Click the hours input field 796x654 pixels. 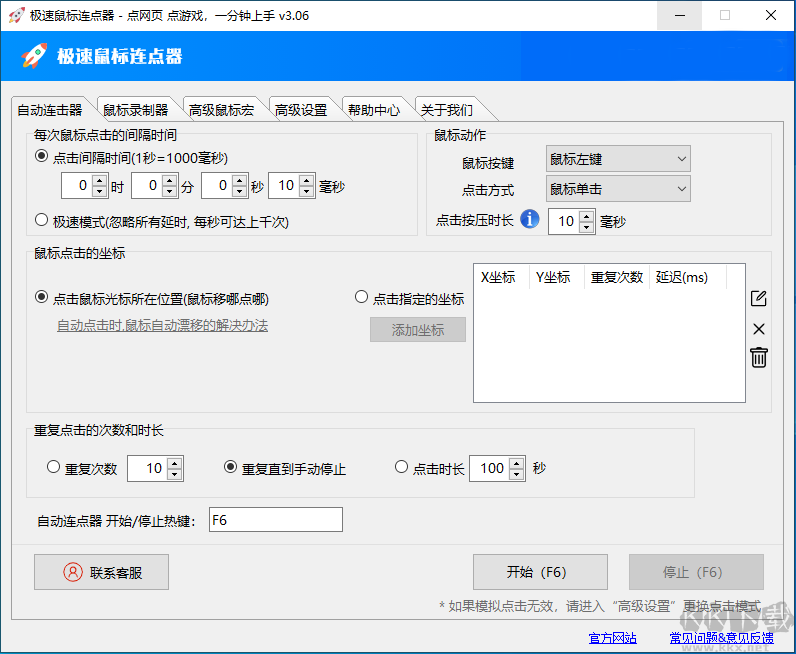coord(78,185)
